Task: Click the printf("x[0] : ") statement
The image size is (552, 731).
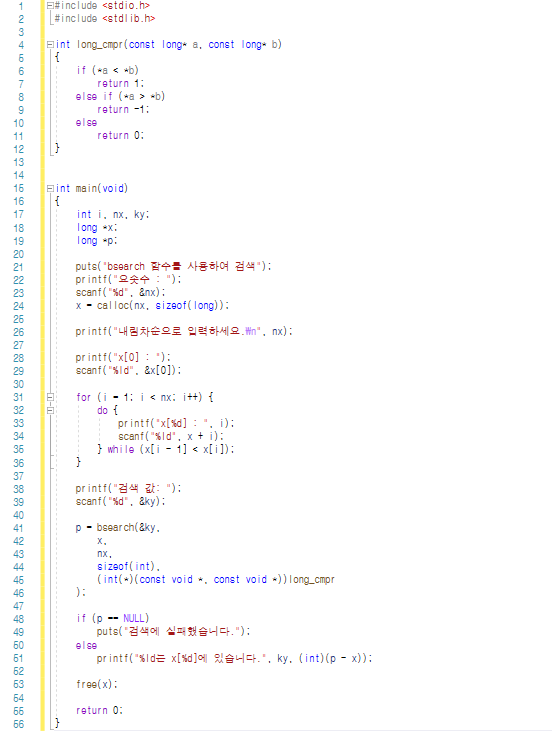Action: click(x=123, y=358)
